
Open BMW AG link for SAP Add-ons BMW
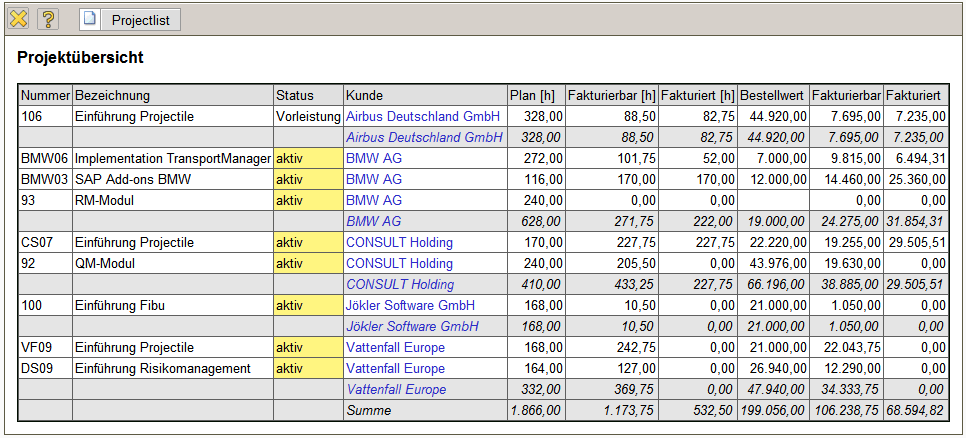tap(374, 179)
